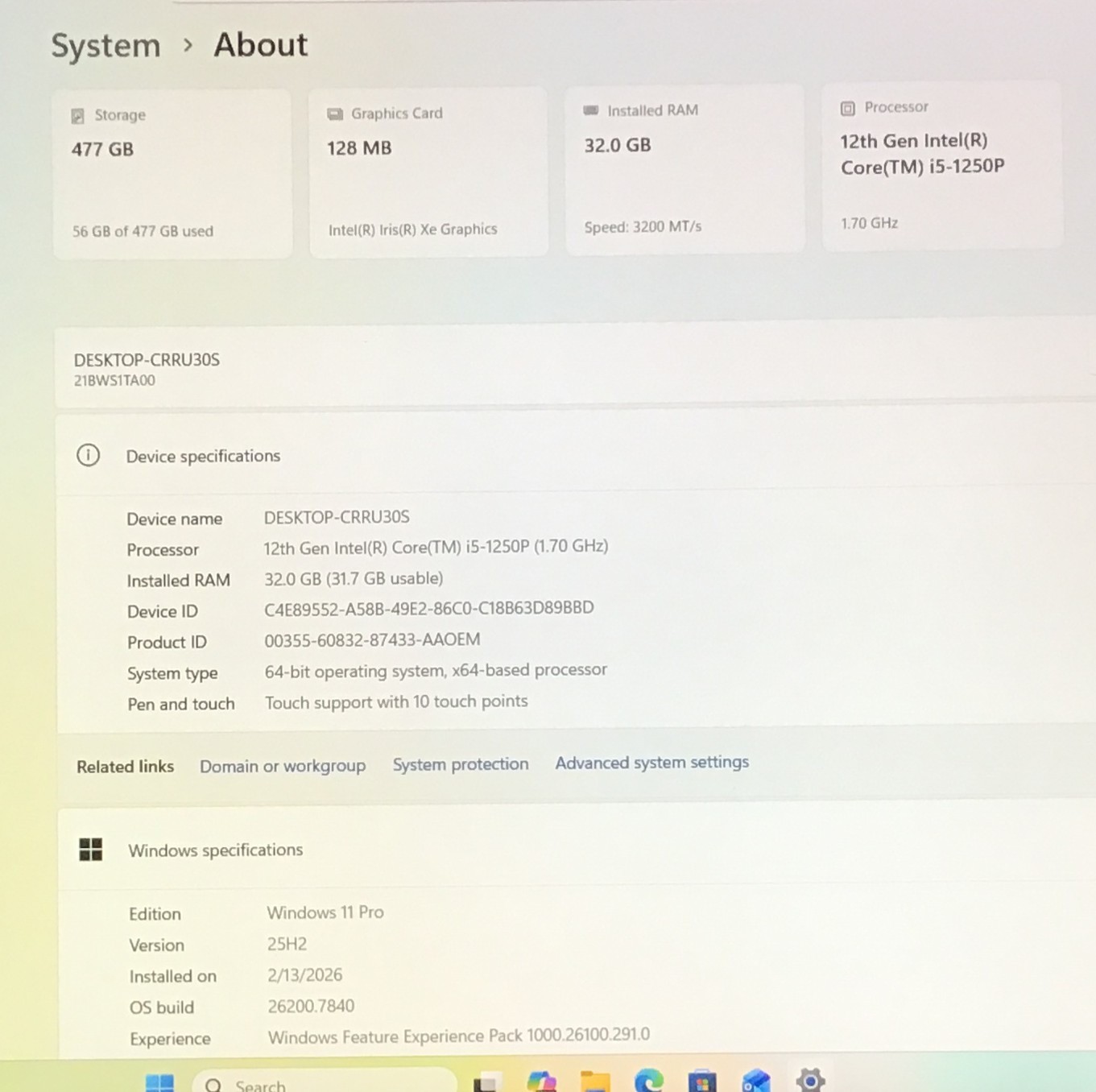Click the "Related links" label
The width and height of the screenshot is (1096, 1092).
pos(126,767)
